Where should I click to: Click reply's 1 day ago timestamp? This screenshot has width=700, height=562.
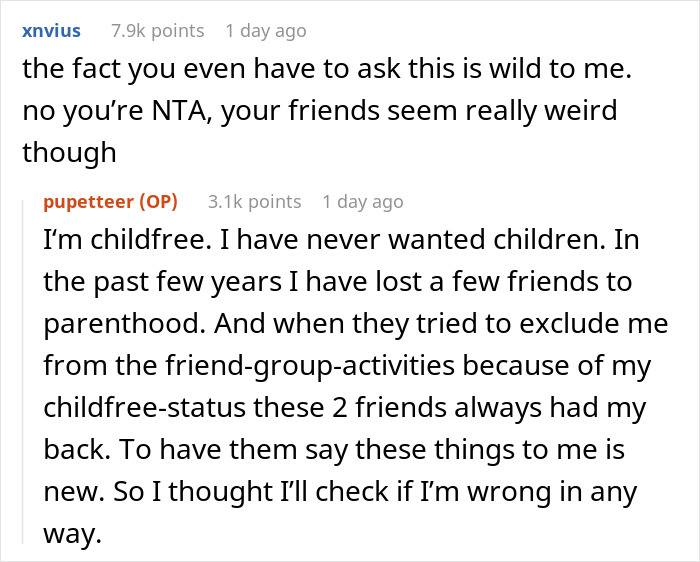point(362,201)
